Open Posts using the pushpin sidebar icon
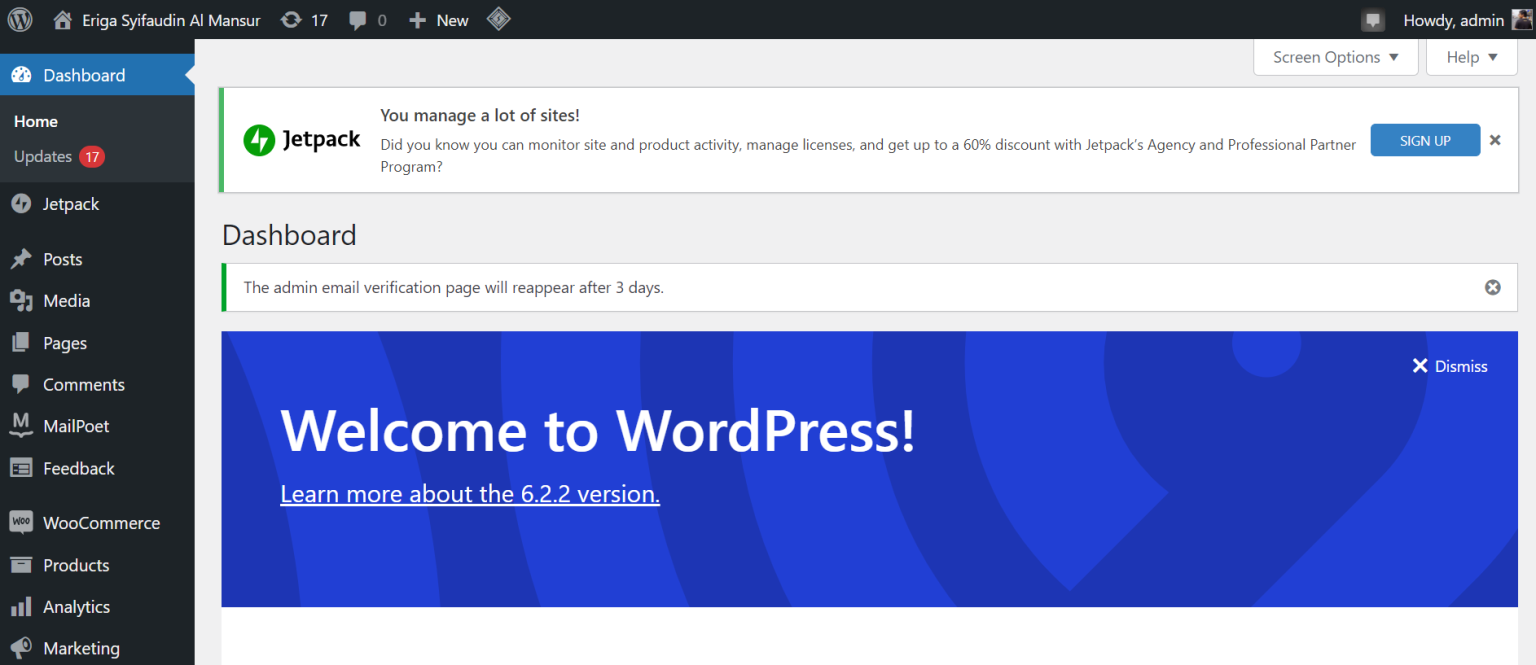The image size is (1536, 665). 21,258
